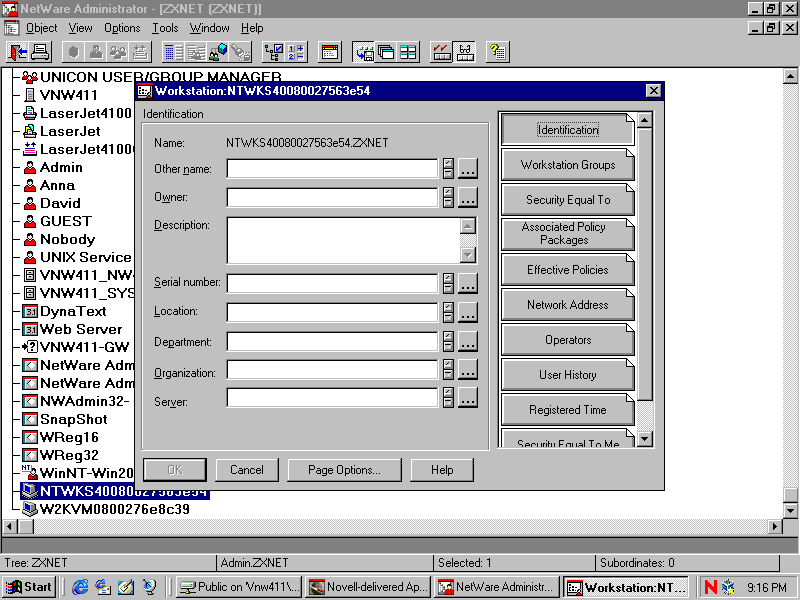
Task: Click the browse button next to Server
Action: [x=468, y=397]
